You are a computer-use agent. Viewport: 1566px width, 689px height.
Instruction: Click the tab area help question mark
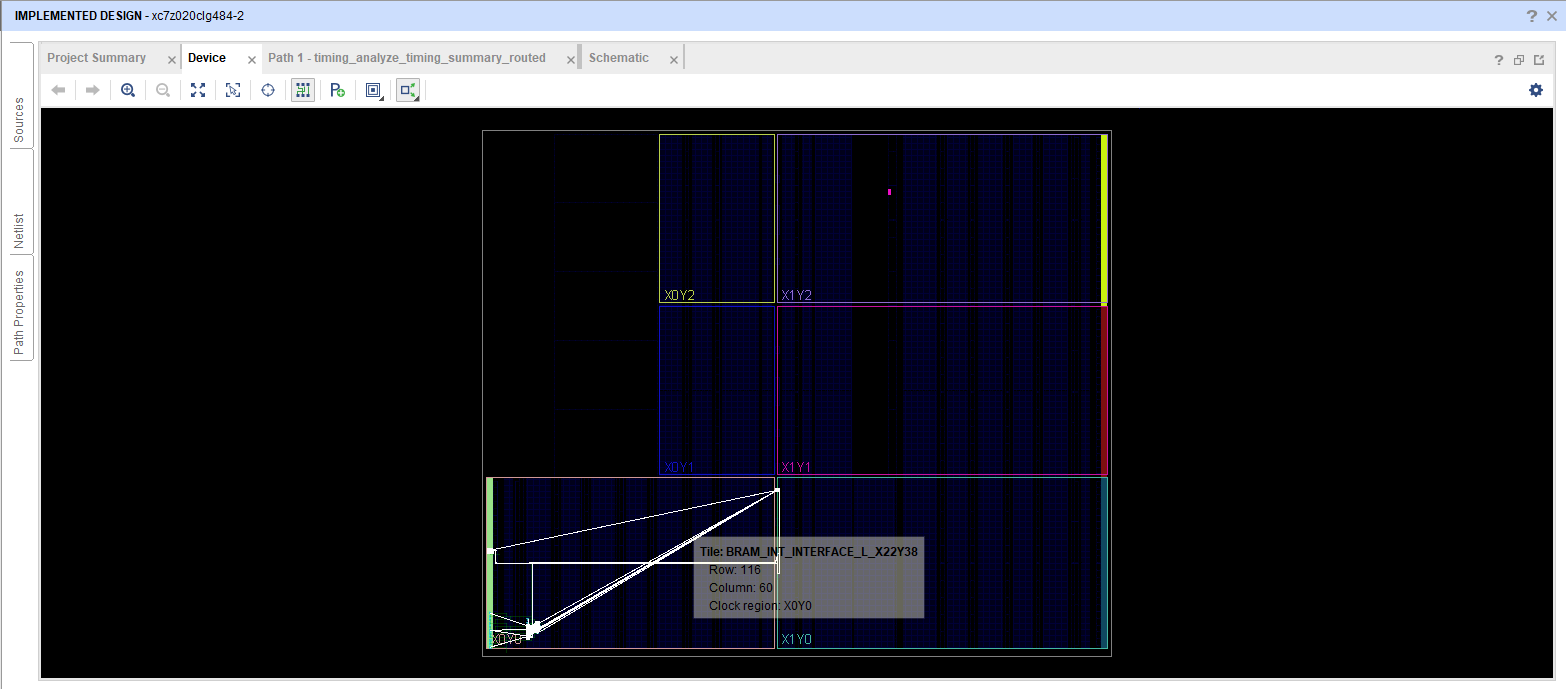1499,60
